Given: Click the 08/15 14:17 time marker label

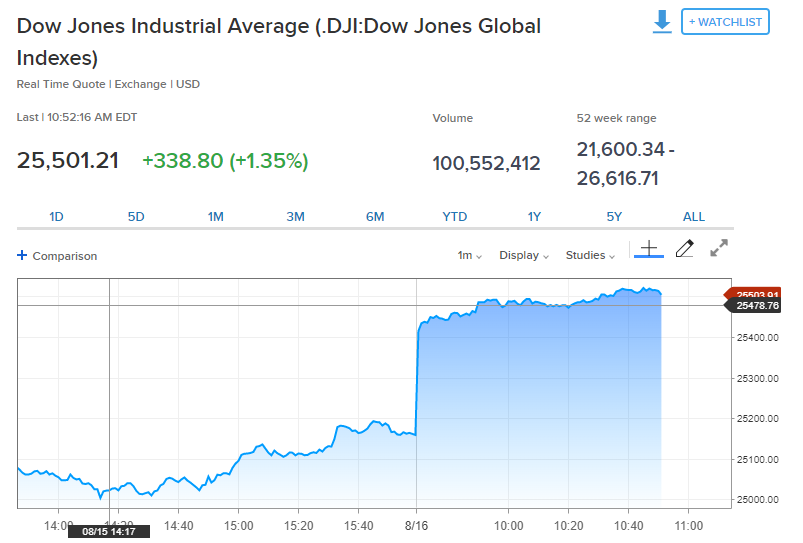Looking at the screenshot, I should coord(109,532).
